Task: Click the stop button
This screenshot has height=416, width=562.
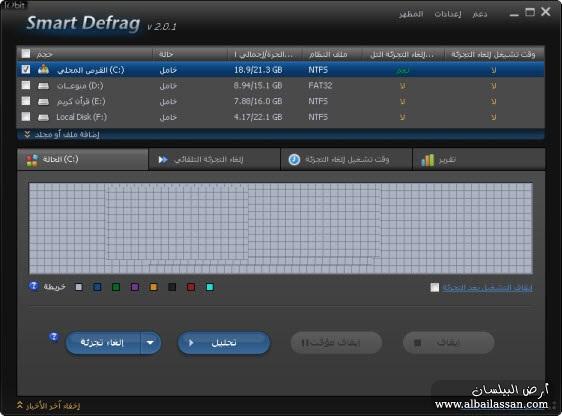Action: pos(449,343)
